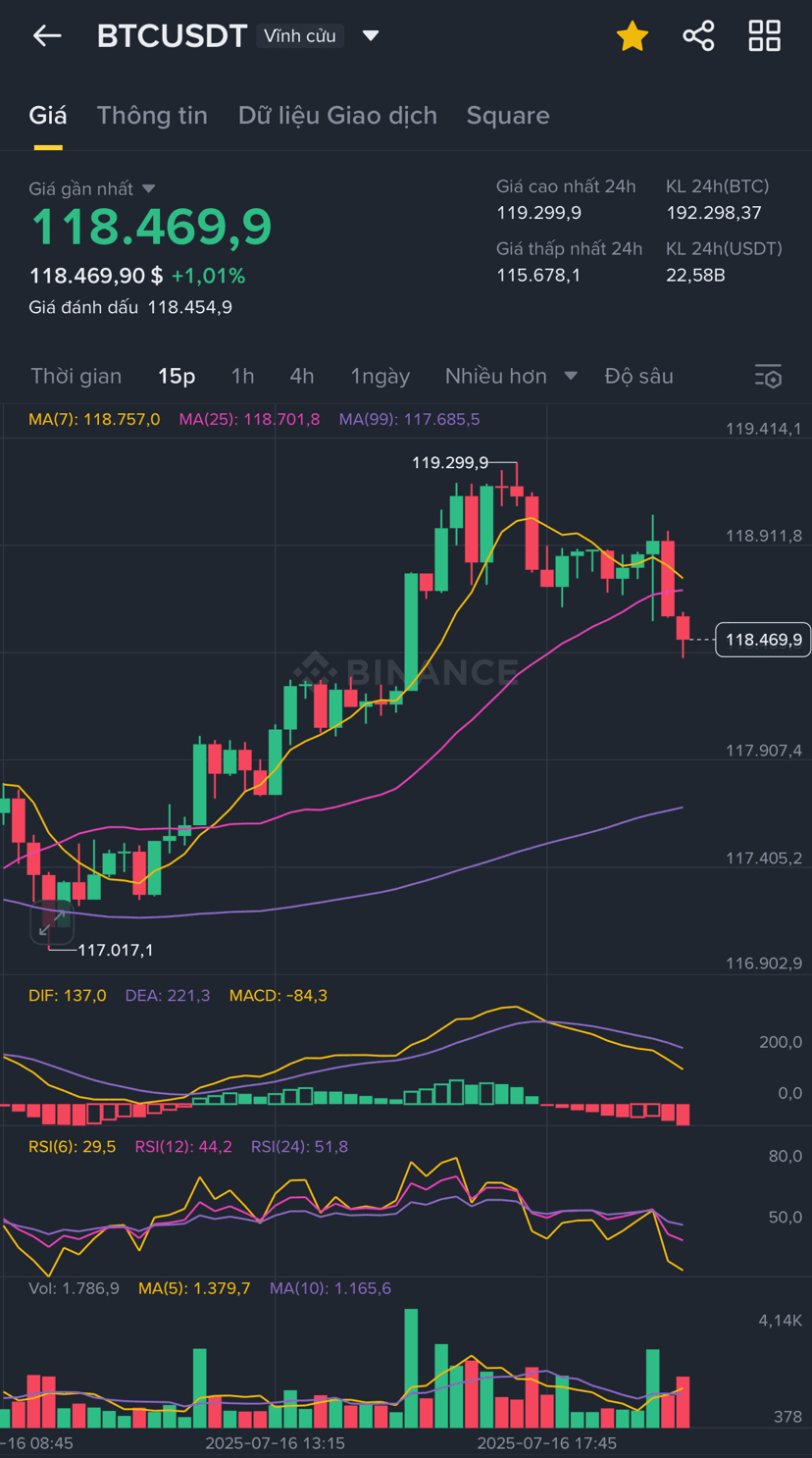Tap the large price 118.469,9
The image size is (812, 1458).
(x=151, y=227)
